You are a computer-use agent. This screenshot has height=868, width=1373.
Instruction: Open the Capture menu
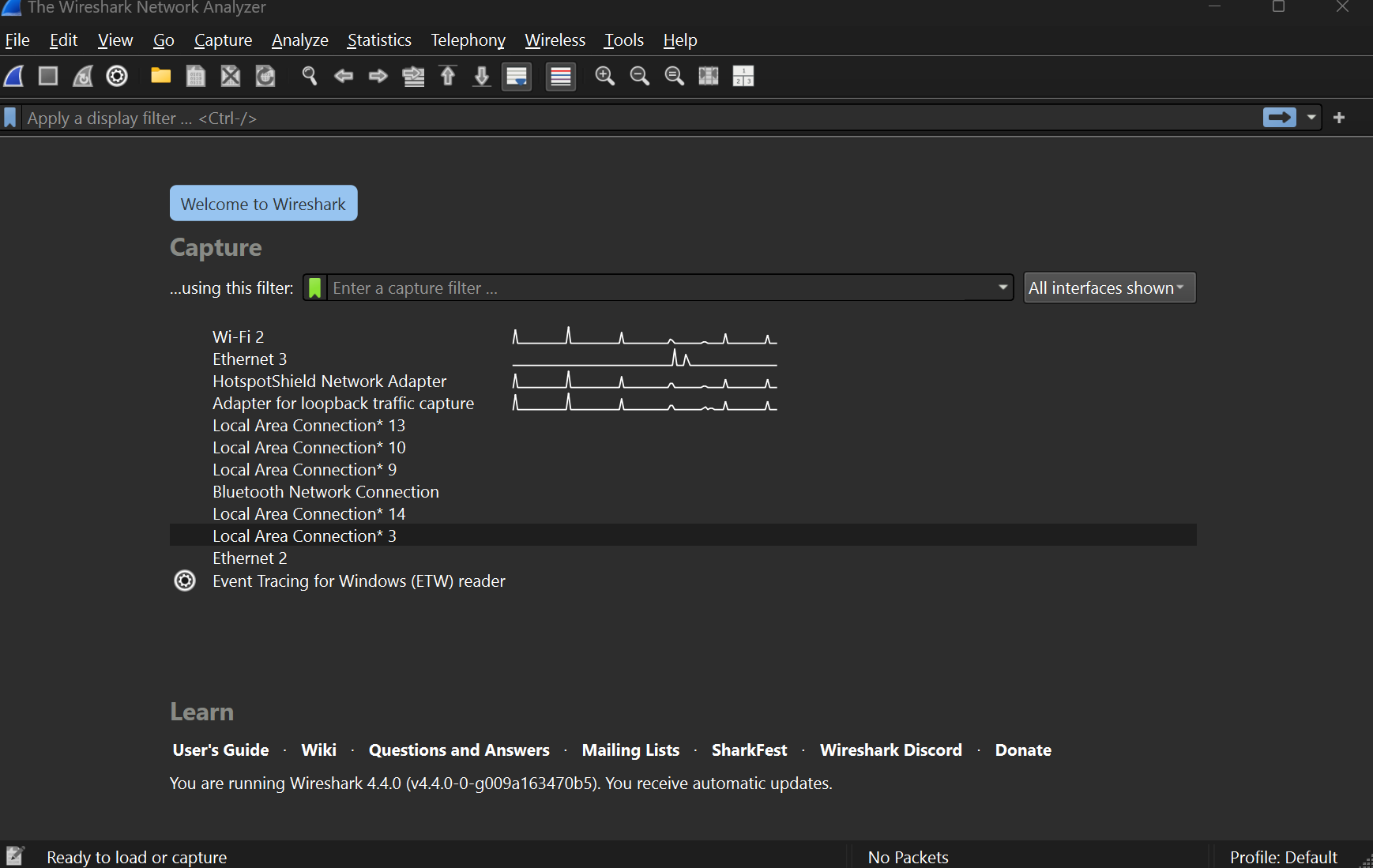(x=223, y=40)
